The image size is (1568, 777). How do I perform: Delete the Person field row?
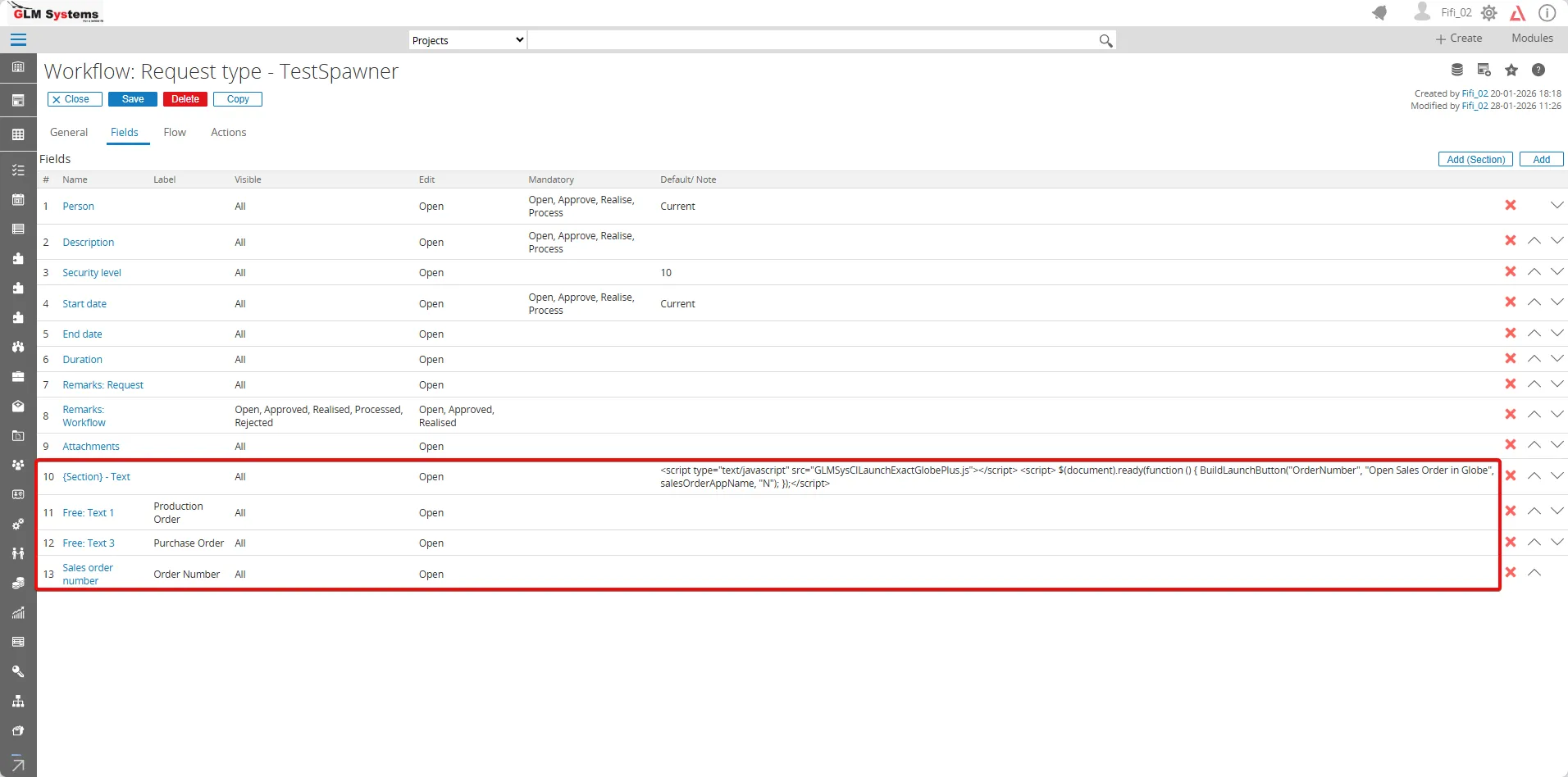click(x=1510, y=206)
